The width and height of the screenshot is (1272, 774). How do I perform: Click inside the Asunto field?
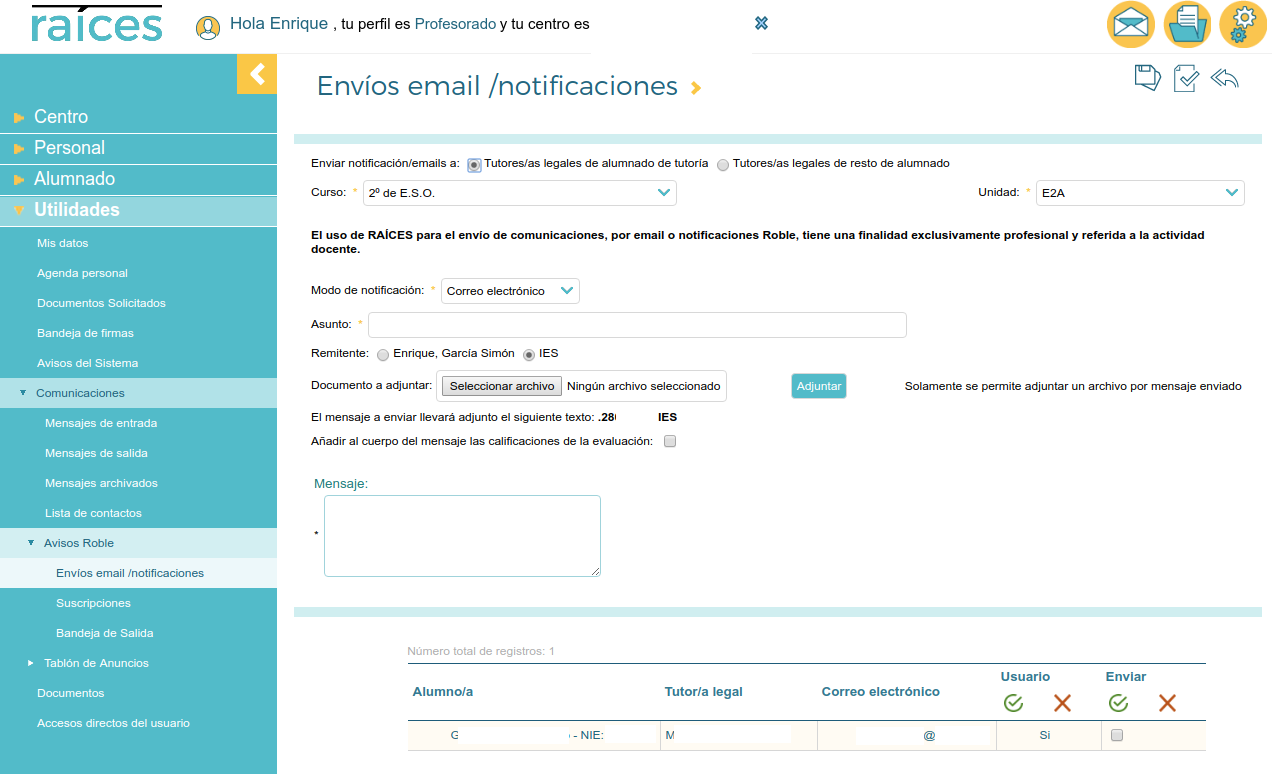(x=637, y=324)
